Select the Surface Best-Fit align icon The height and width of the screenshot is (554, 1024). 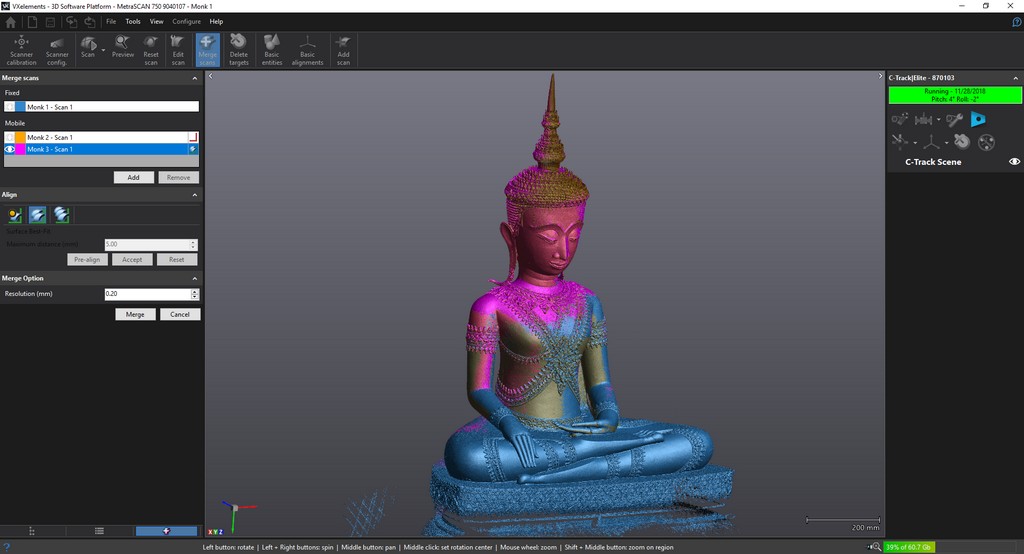click(x=38, y=215)
